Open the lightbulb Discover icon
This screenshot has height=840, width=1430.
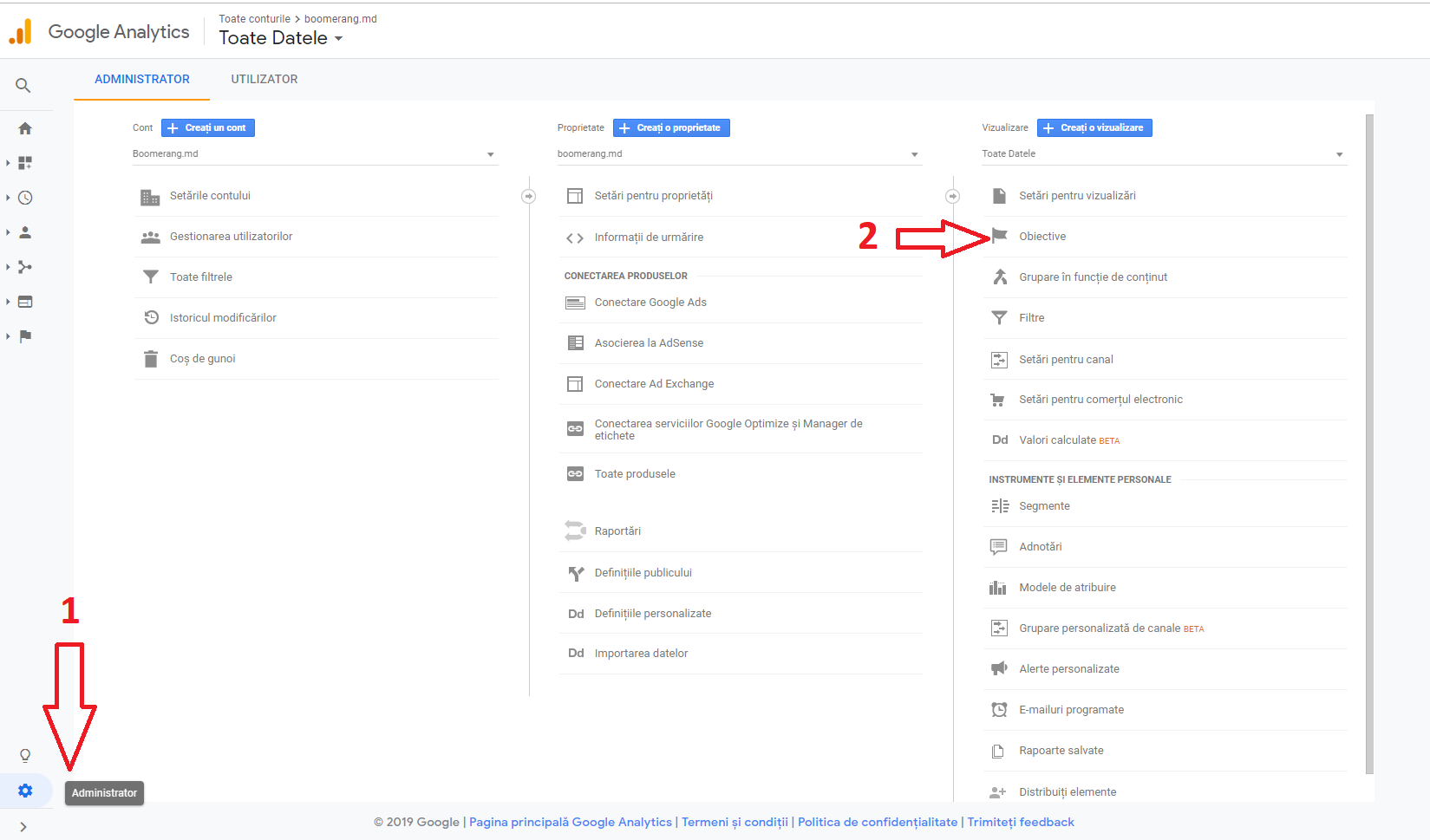click(x=25, y=755)
